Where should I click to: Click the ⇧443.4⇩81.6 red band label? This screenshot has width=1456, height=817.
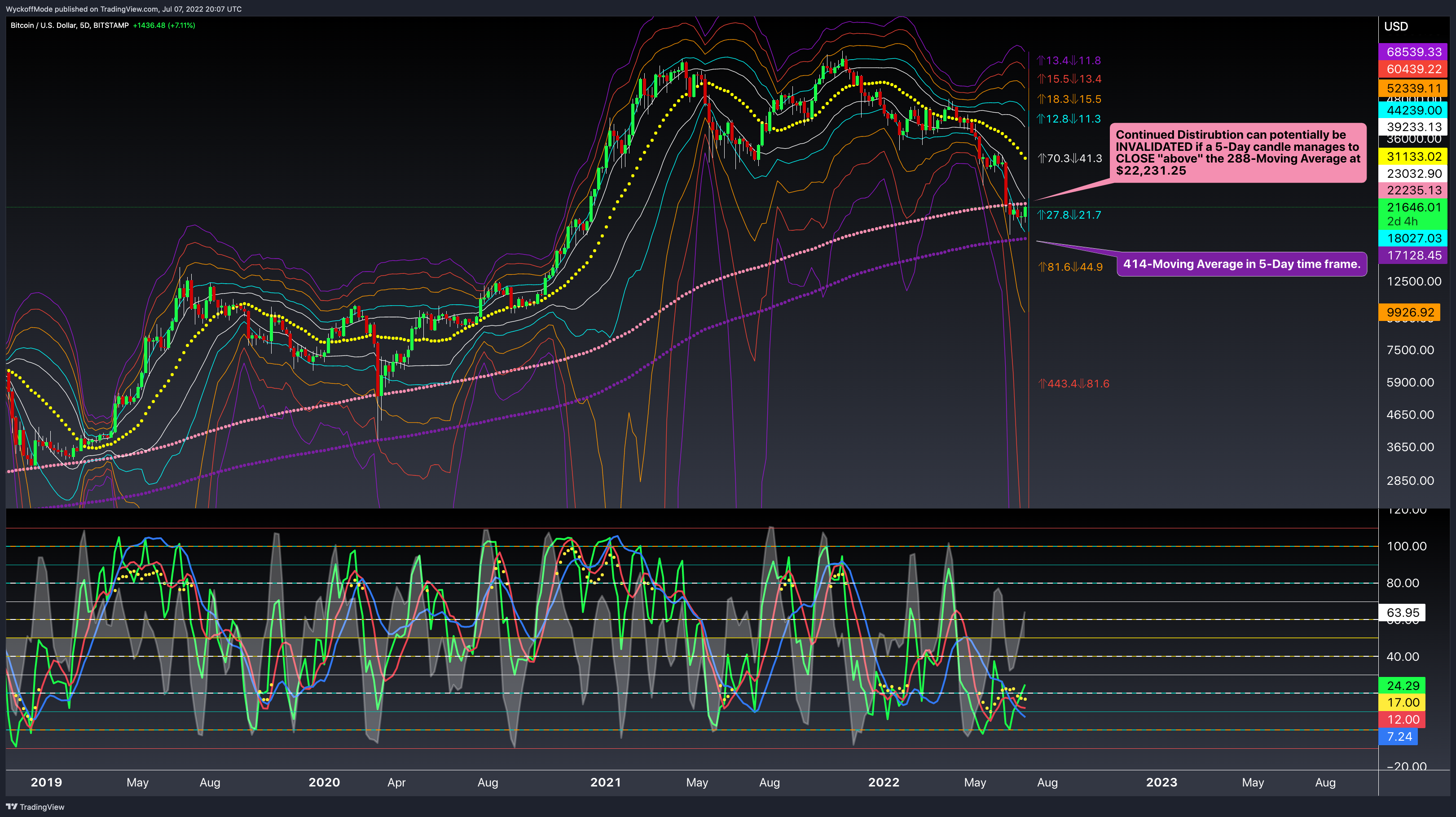click(1073, 384)
